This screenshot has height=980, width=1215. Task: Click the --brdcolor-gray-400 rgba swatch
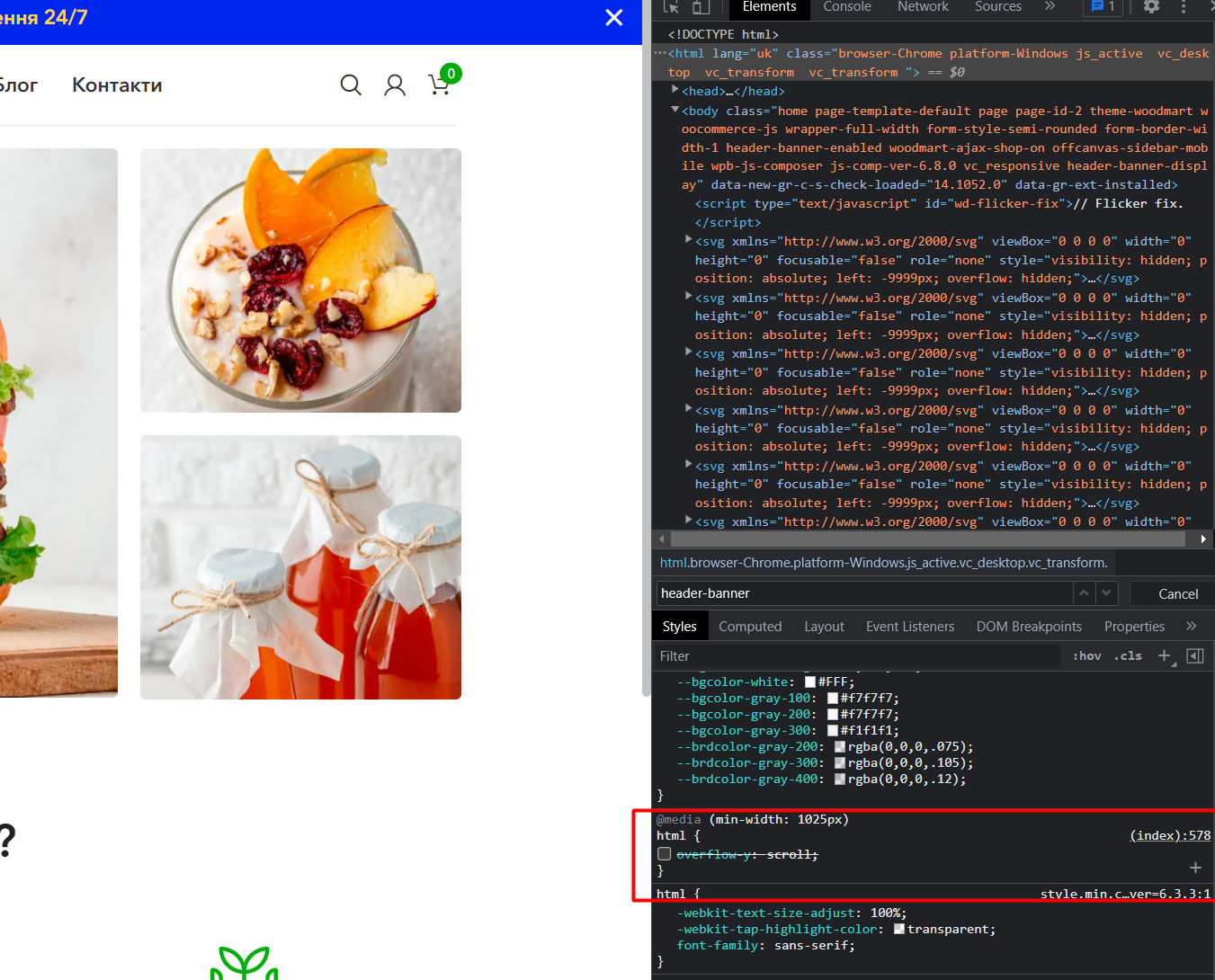pyautogui.click(x=840, y=780)
